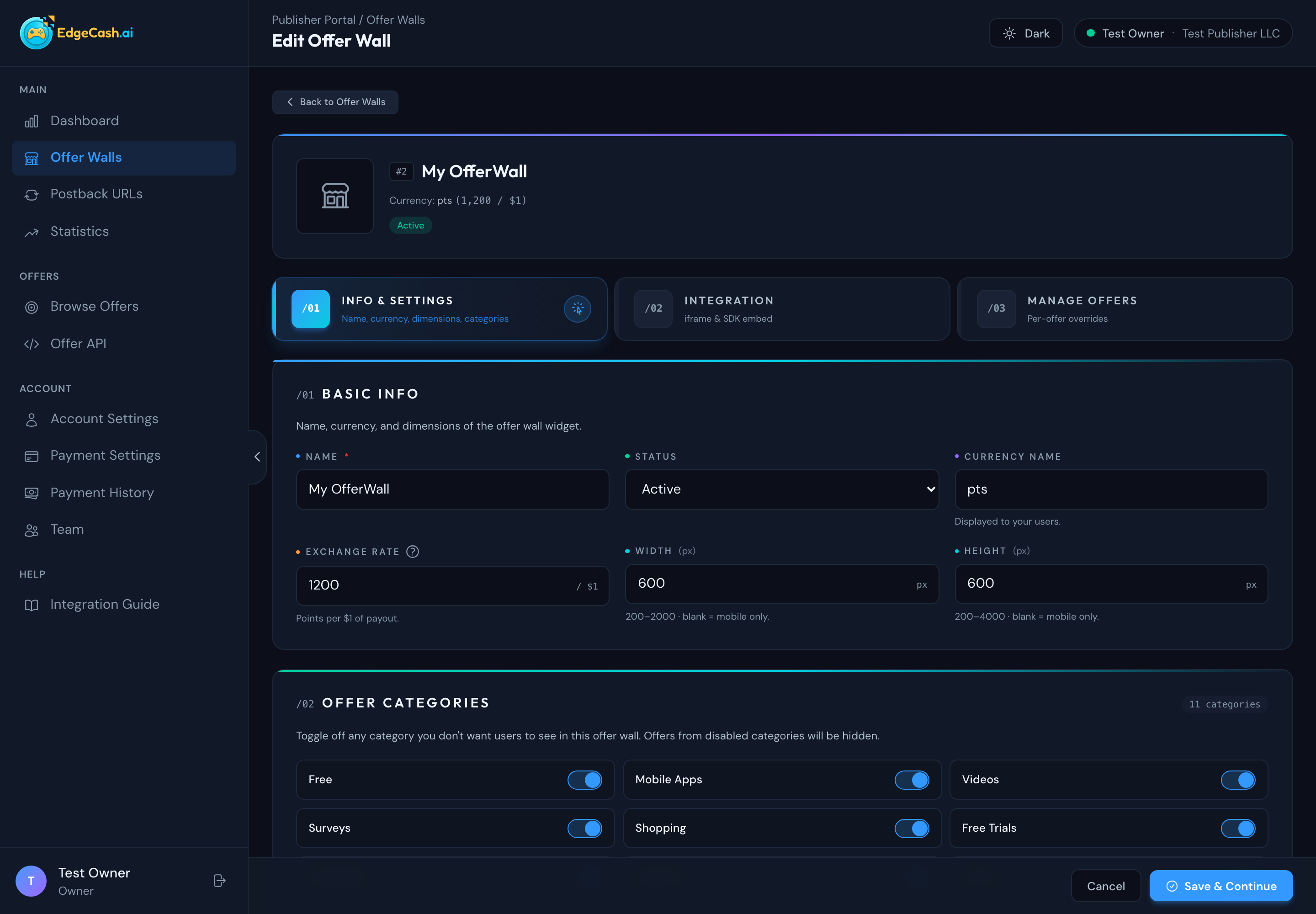
Task: Switch to the Info & Settings tab
Action: coord(440,309)
